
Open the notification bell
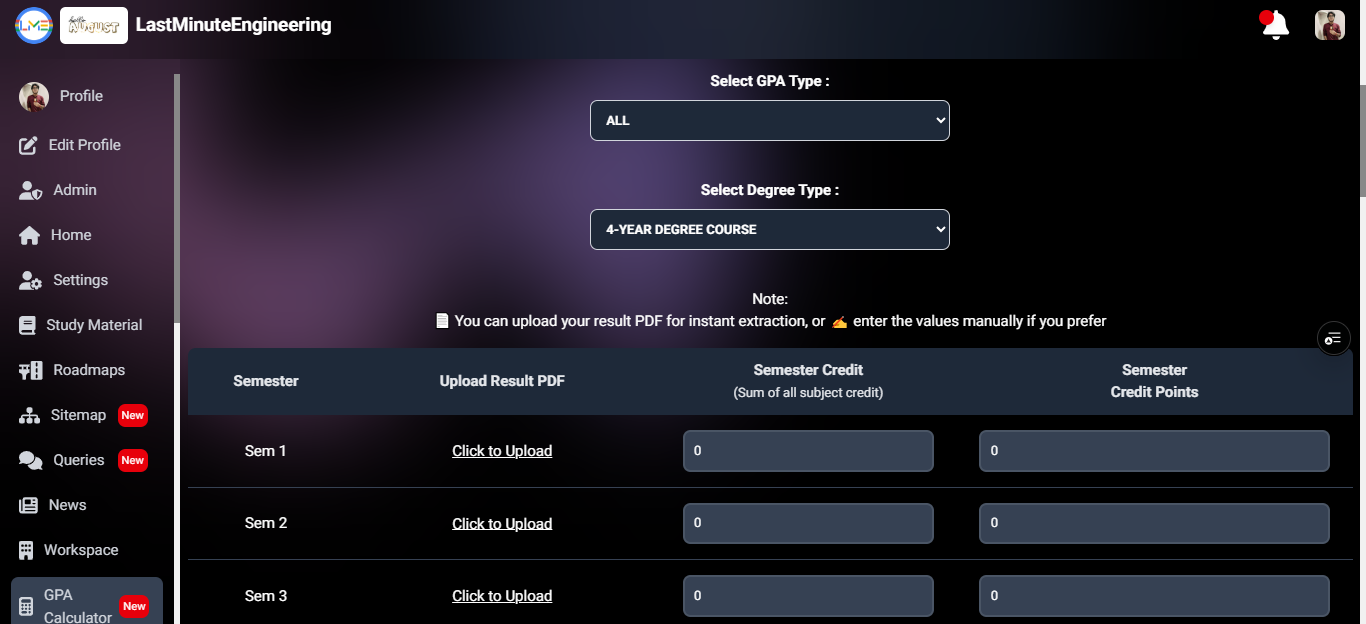coord(1272,24)
